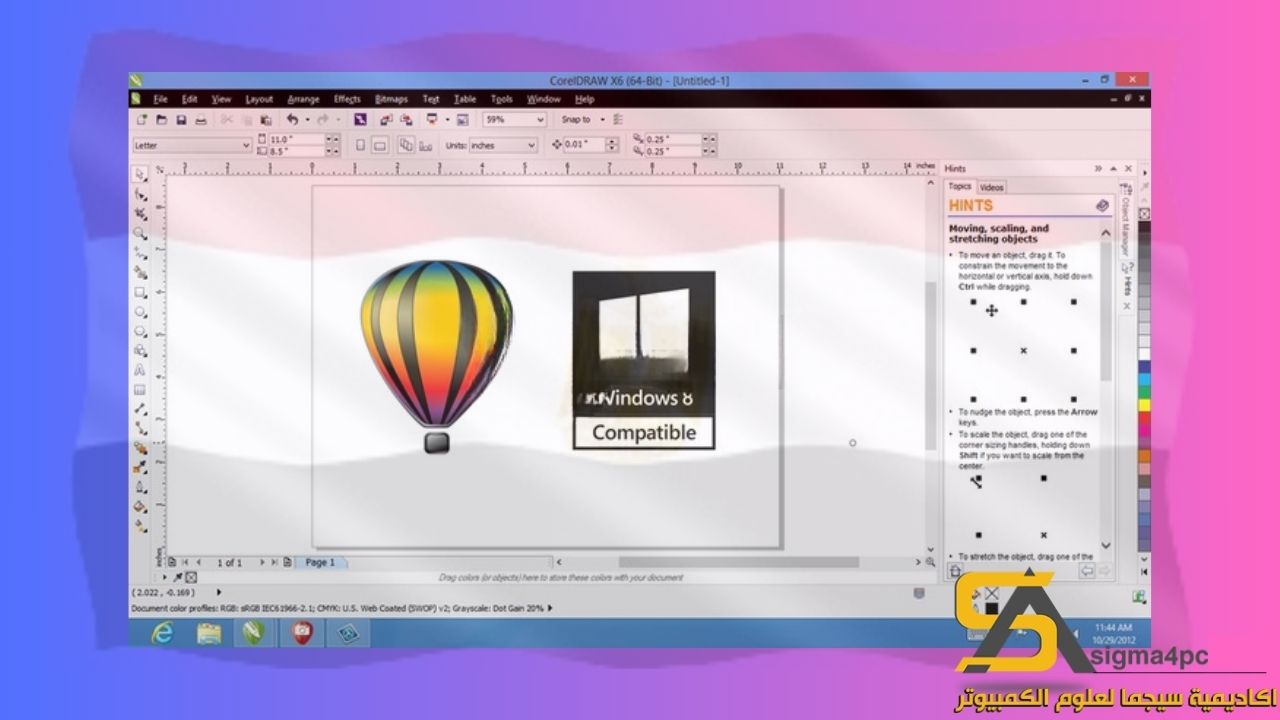This screenshot has height=720, width=1280.
Task: Toggle the All pages layout button
Action: pos(406,145)
